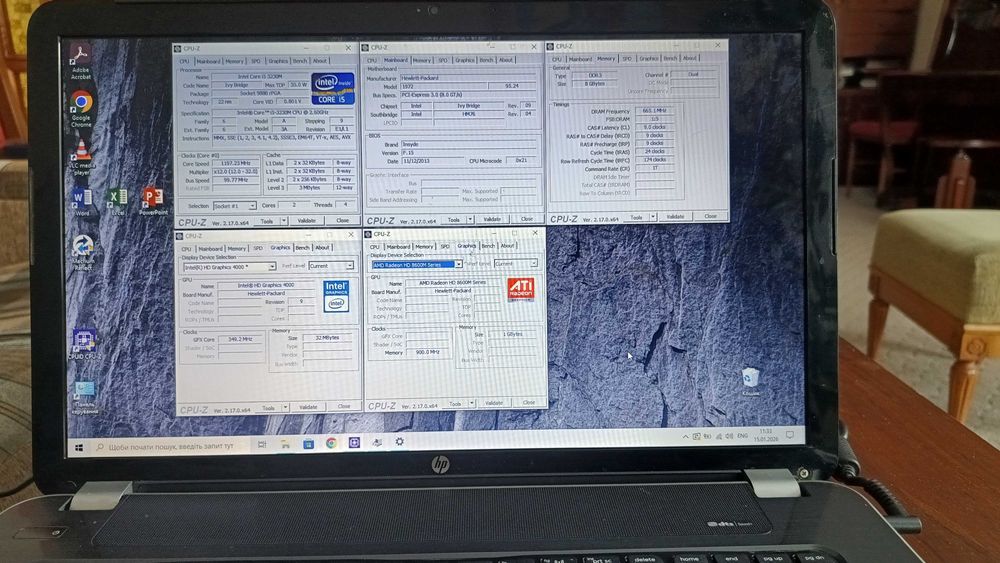
Task: Expand Tools arrow in AMD Radeon window
Action: [x=472, y=403]
